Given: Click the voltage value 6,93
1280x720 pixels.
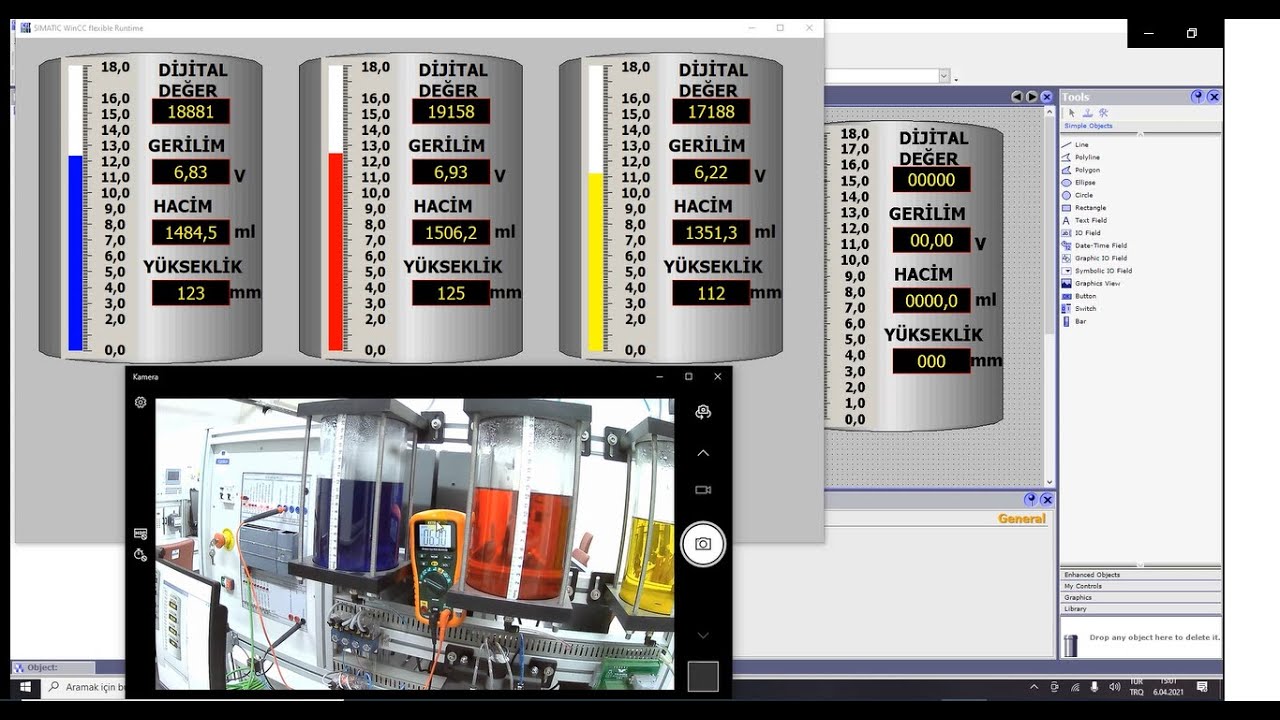Looking at the screenshot, I should 451,172.
